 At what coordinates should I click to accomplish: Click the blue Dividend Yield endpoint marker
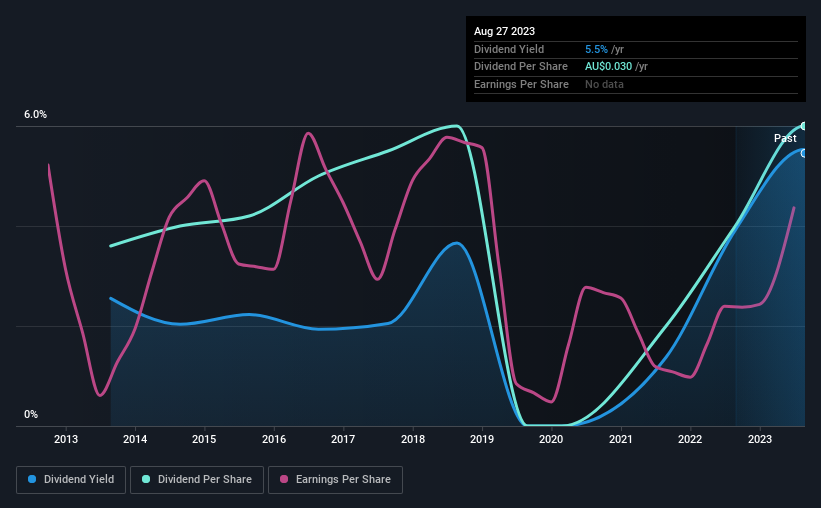tap(804, 153)
